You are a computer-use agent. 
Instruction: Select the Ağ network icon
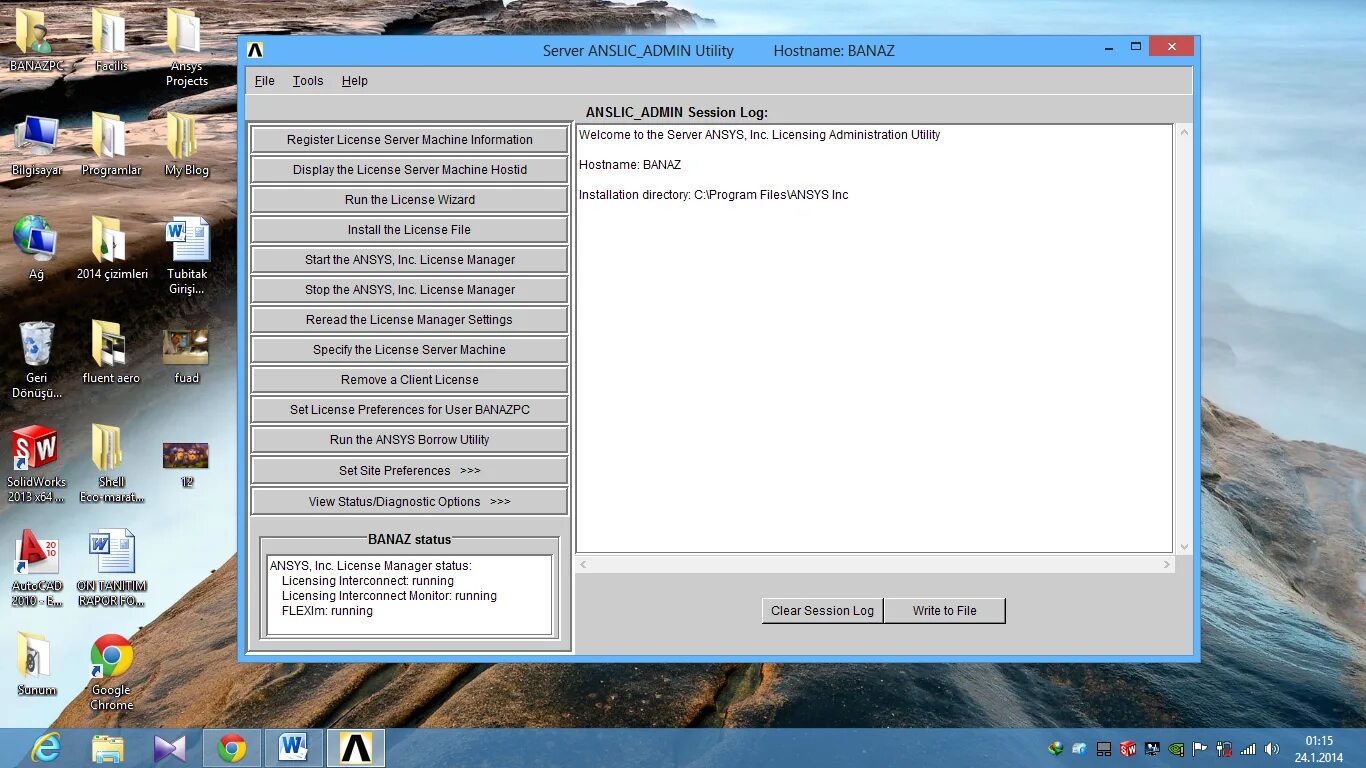point(36,249)
